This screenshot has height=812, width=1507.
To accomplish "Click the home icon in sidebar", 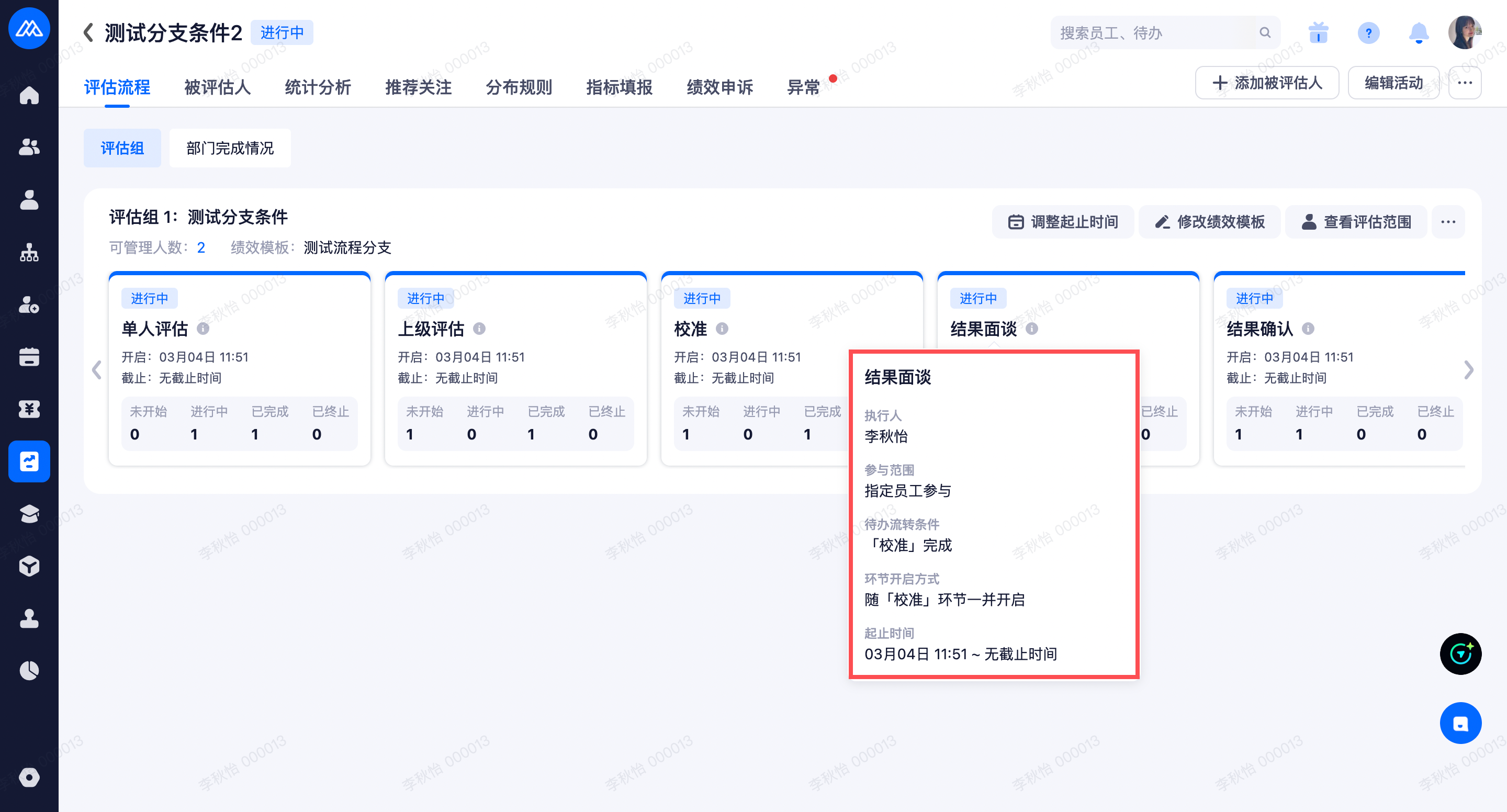I will coord(29,95).
